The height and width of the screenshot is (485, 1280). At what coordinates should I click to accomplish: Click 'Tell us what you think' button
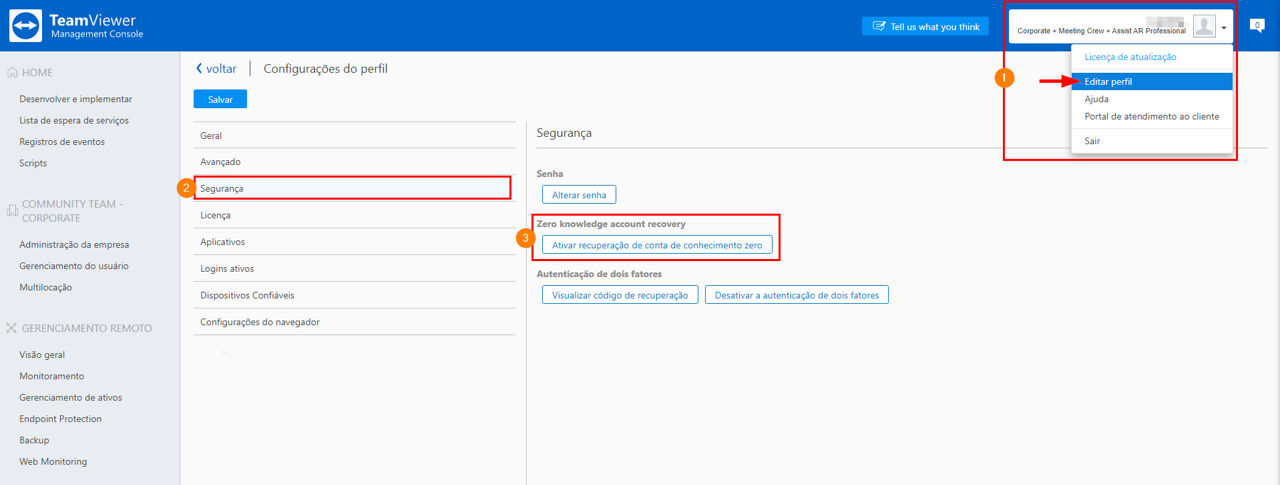(x=925, y=27)
